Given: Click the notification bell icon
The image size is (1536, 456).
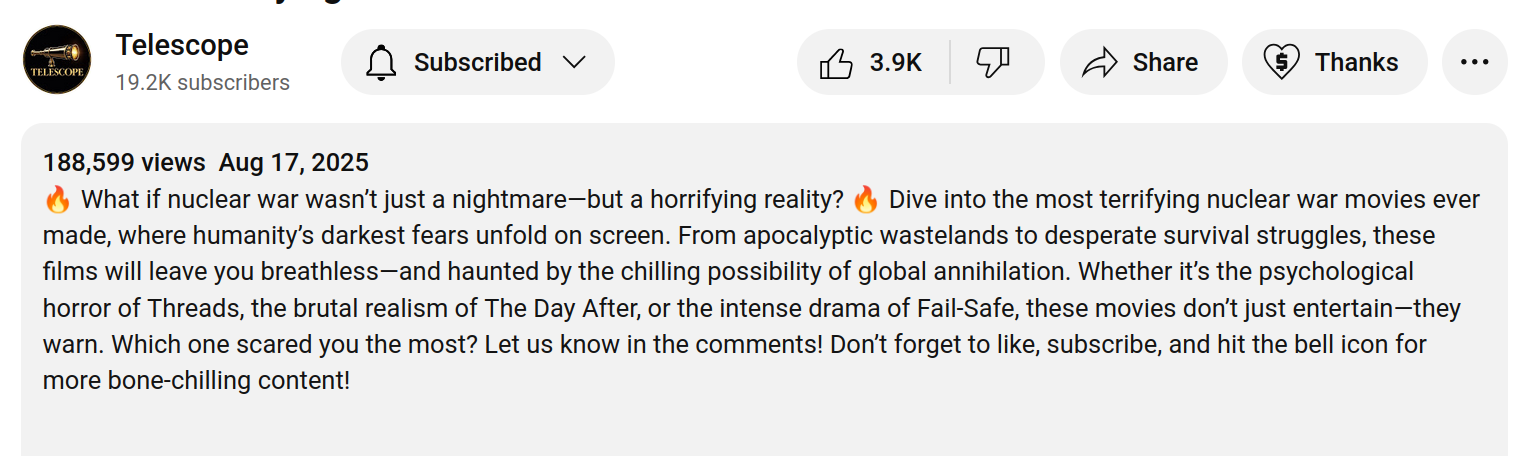Looking at the screenshot, I should point(380,62).
